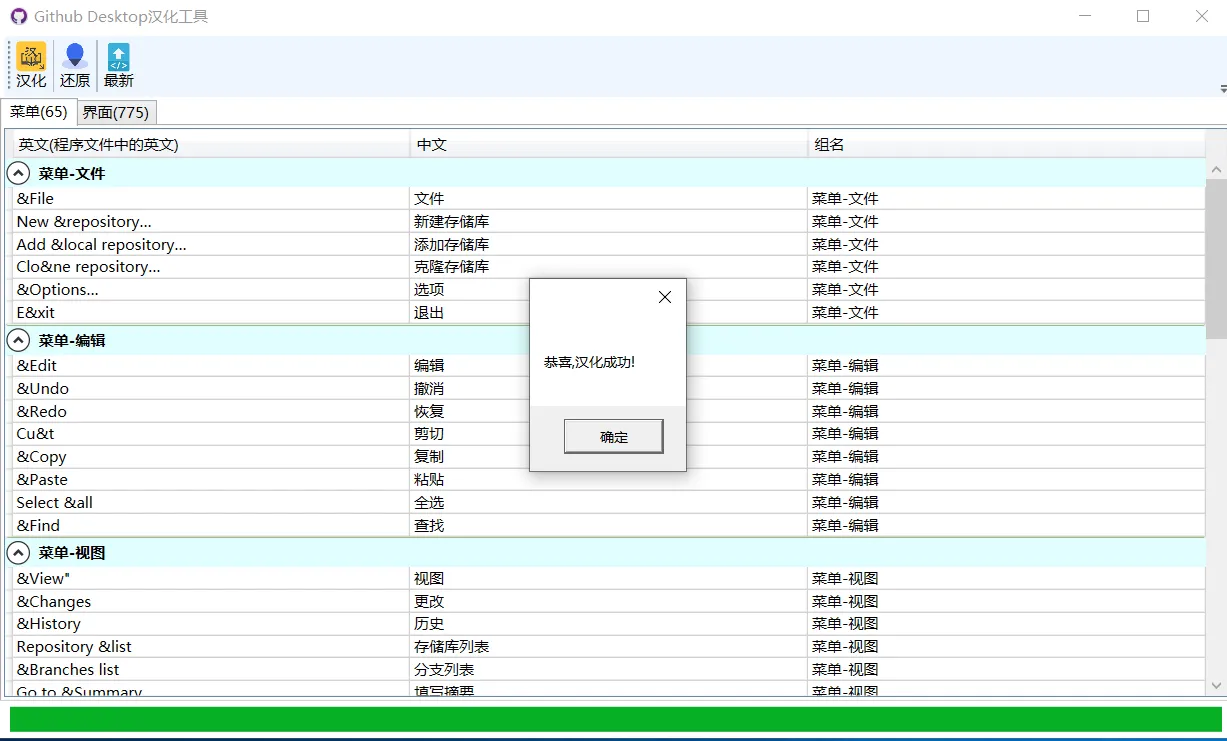This screenshot has width=1227, height=741.
Task: Collapse the 菜单-文件 group
Action: [x=18, y=174]
